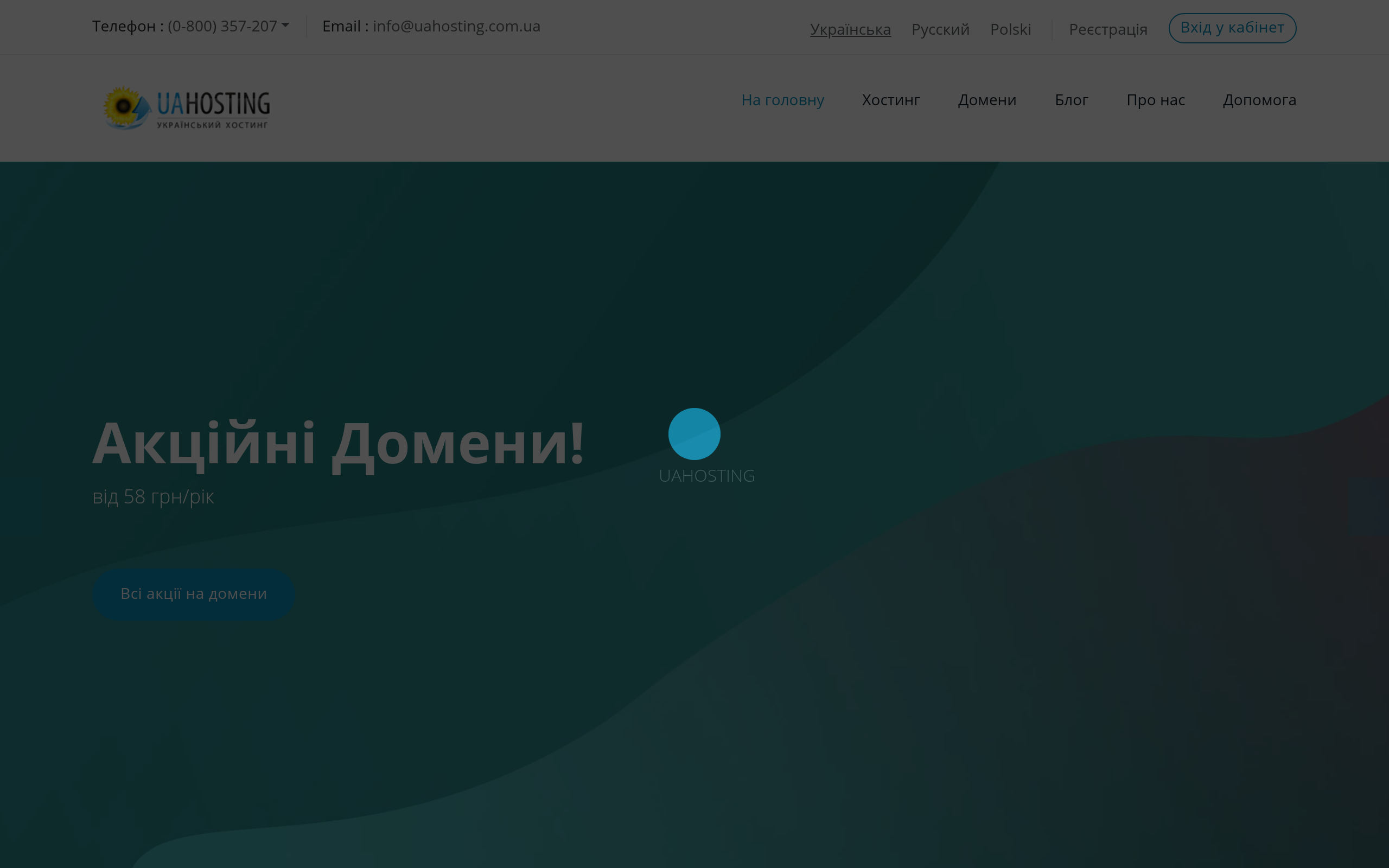Open the Реєстрація registration page

click(1108, 29)
